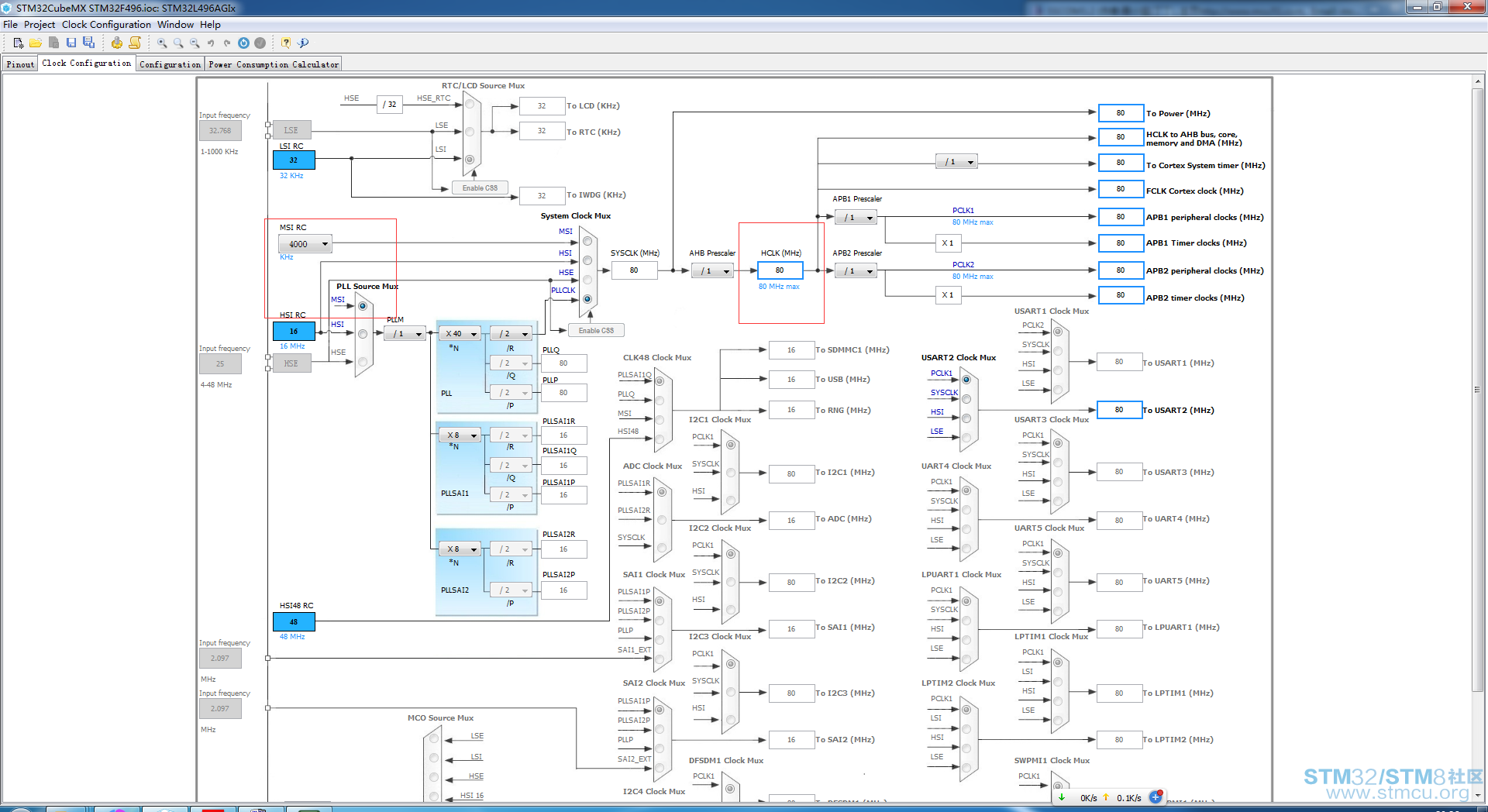This screenshot has width=1488, height=812.
Task: Click the RTC/LCD Enable CSS button
Action: 480,188
